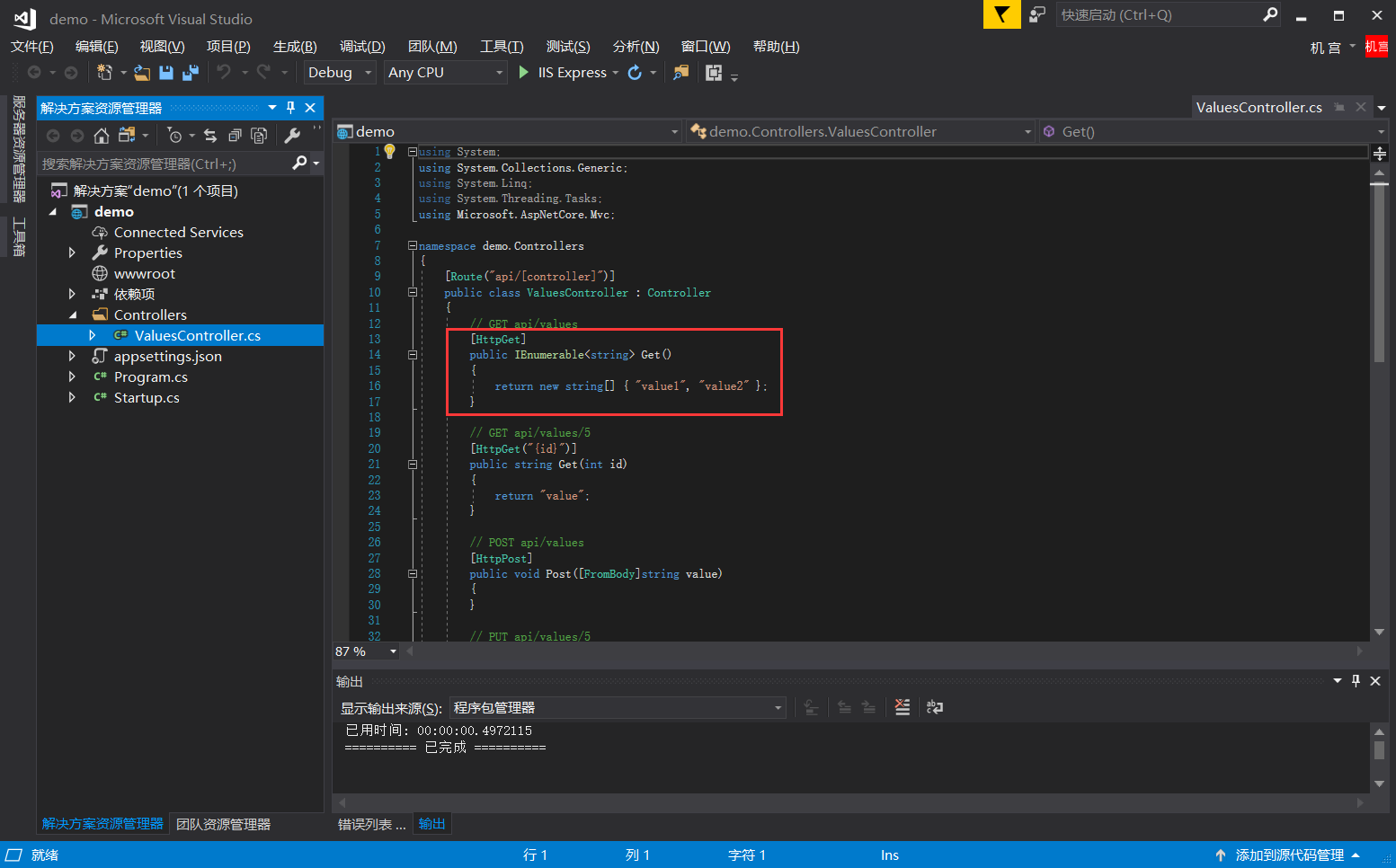This screenshot has width=1396, height=868.
Task: Click the window layout toolbar icon
Action: 714,73
